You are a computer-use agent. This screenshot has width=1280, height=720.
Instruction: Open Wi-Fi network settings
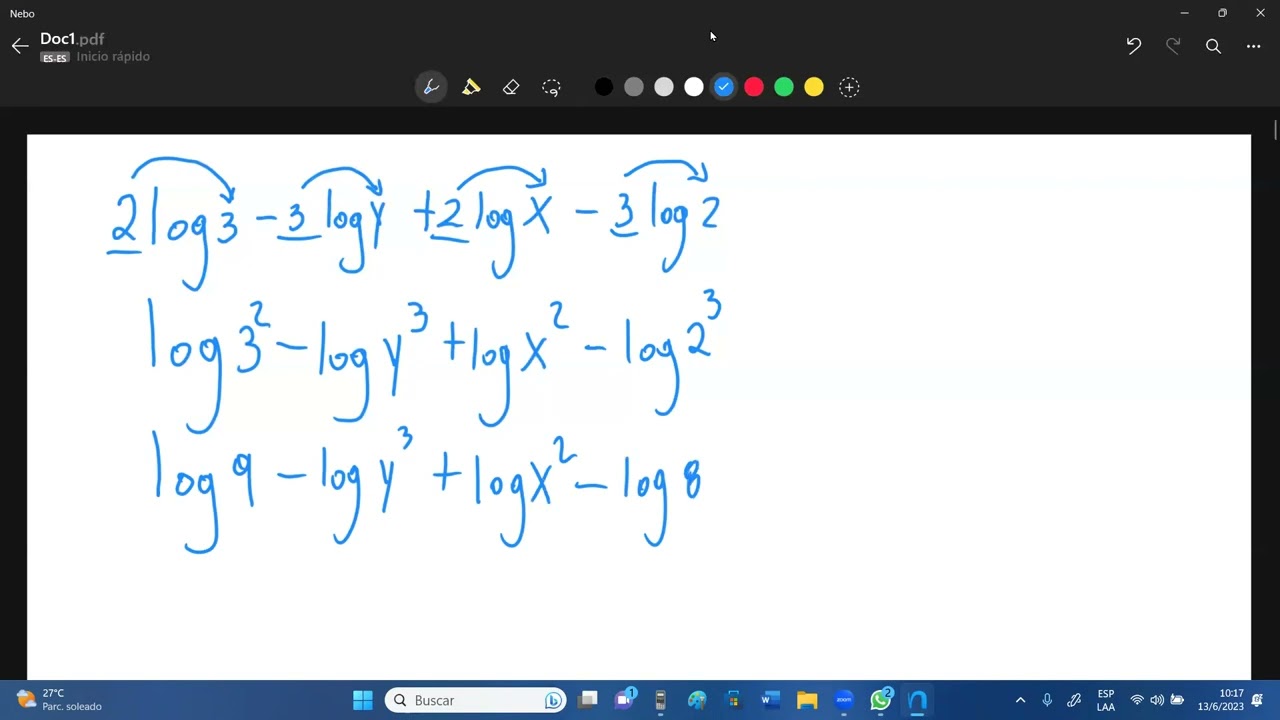1137,700
